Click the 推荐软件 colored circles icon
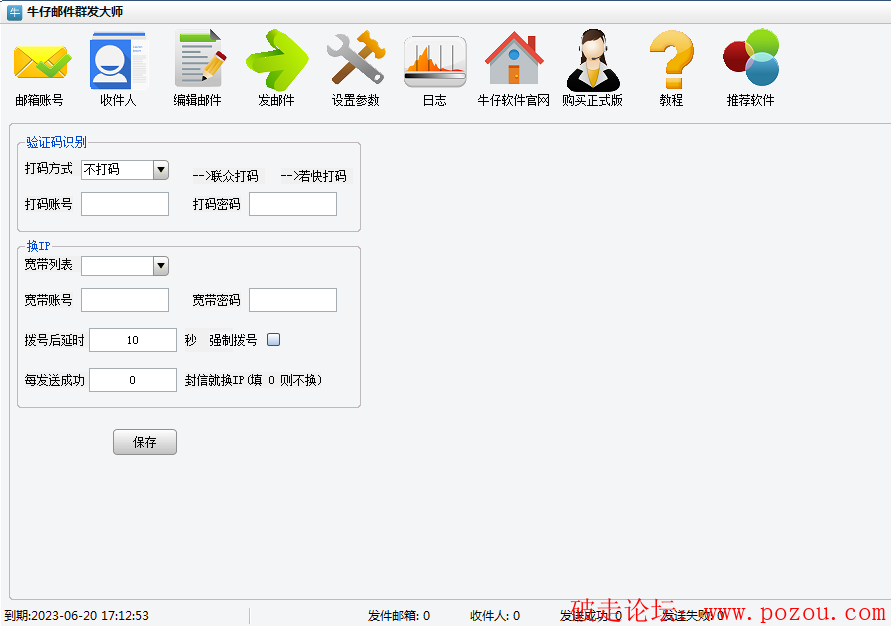The width and height of the screenshot is (891, 628). click(x=750, y=62)
